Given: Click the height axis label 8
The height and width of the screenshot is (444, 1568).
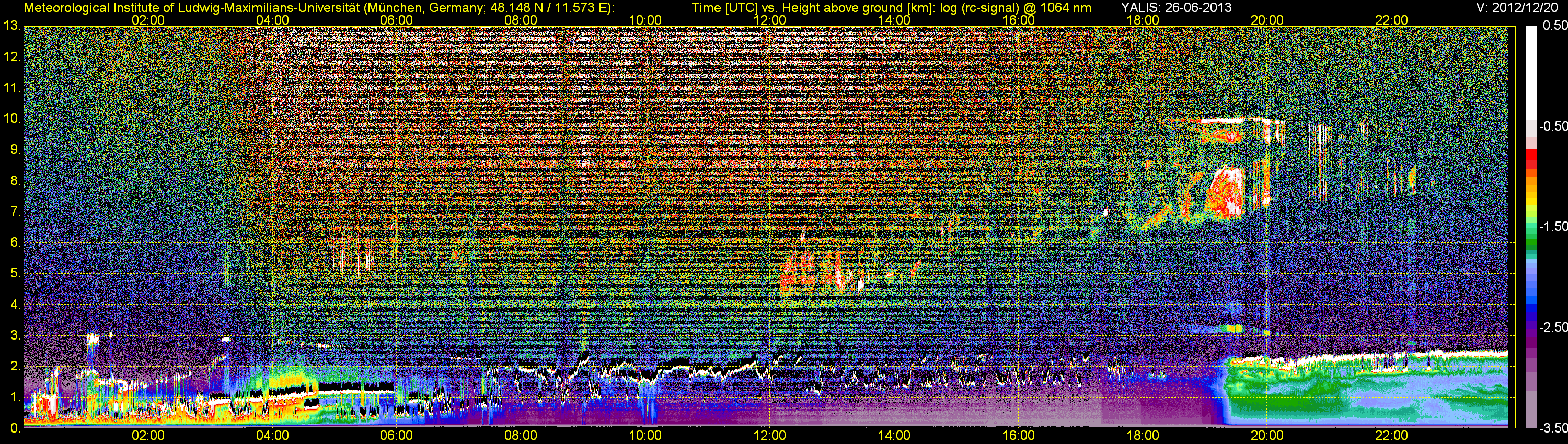Looking at the screenshot, I should 15,181.
